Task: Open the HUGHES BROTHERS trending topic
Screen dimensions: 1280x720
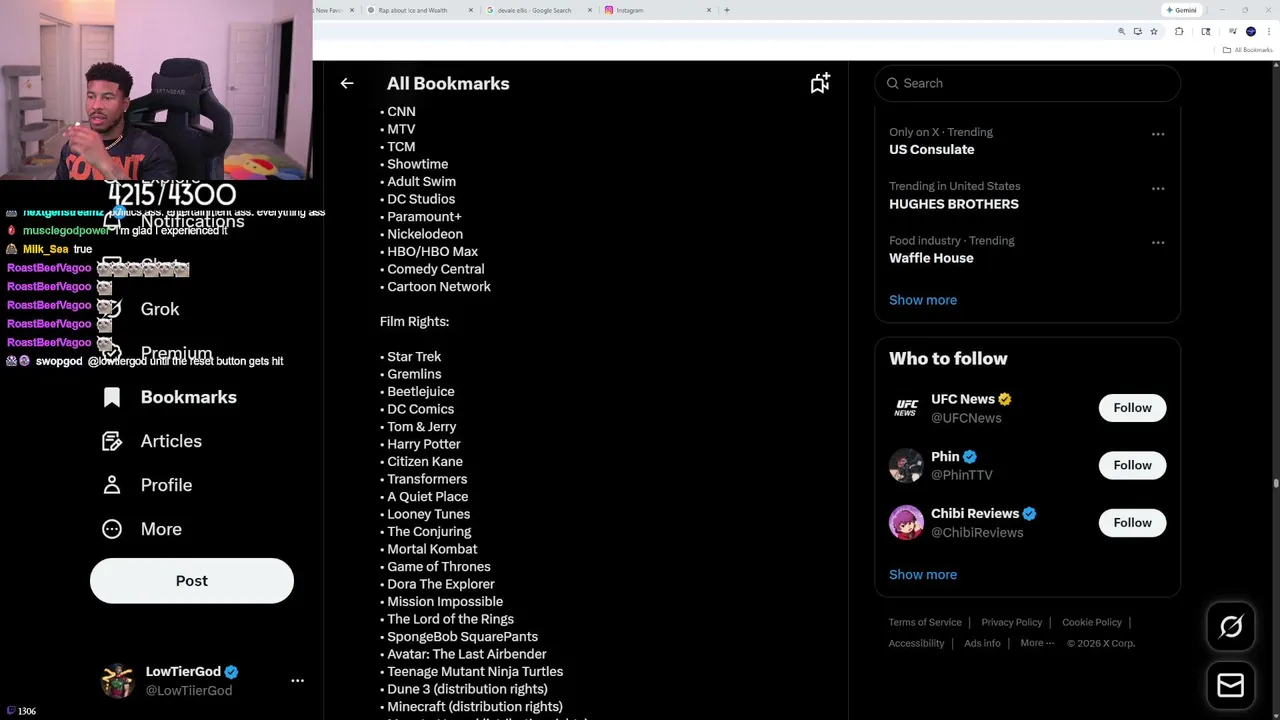Action: [x=954, y=204]
